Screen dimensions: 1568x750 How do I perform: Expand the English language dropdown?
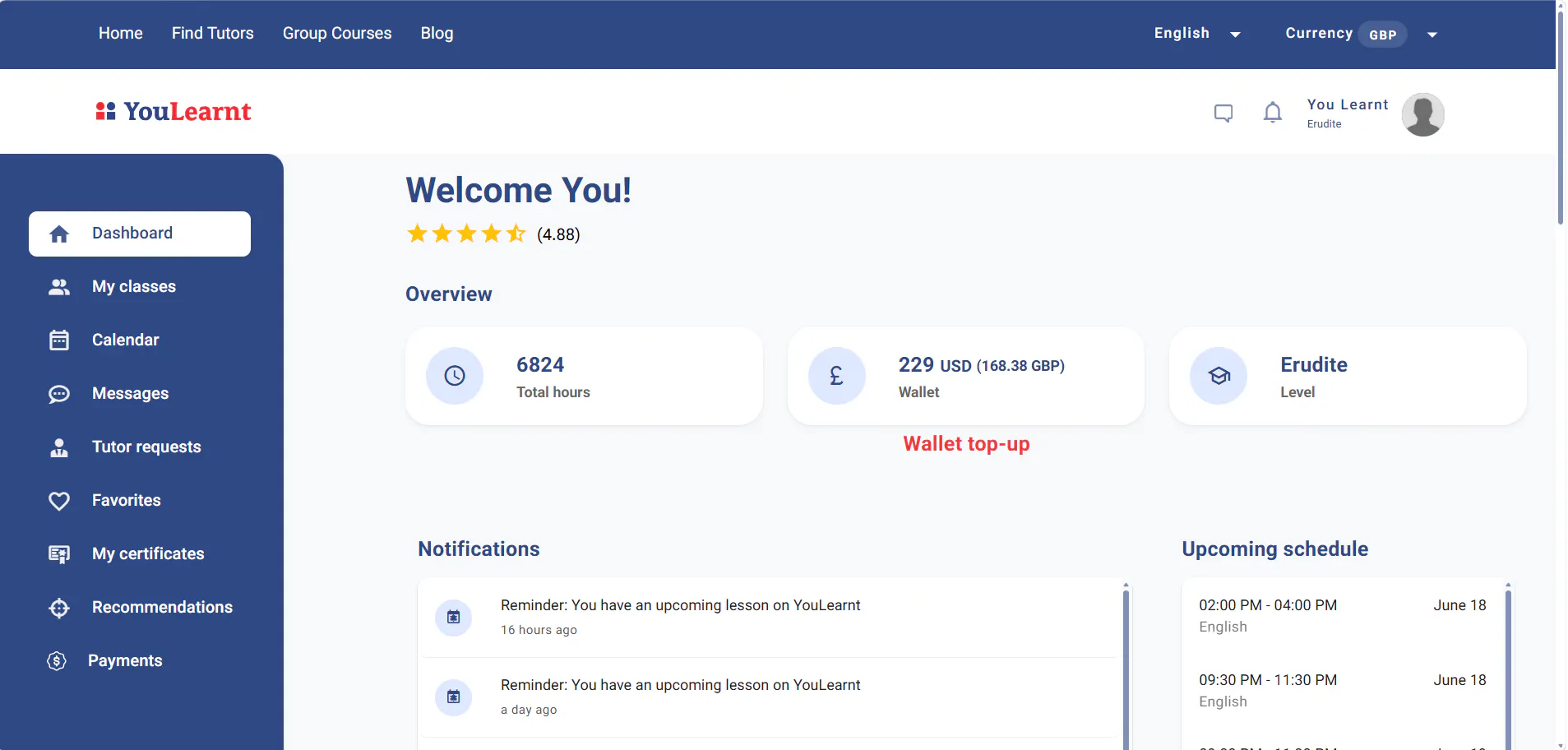pos(1197,34)
